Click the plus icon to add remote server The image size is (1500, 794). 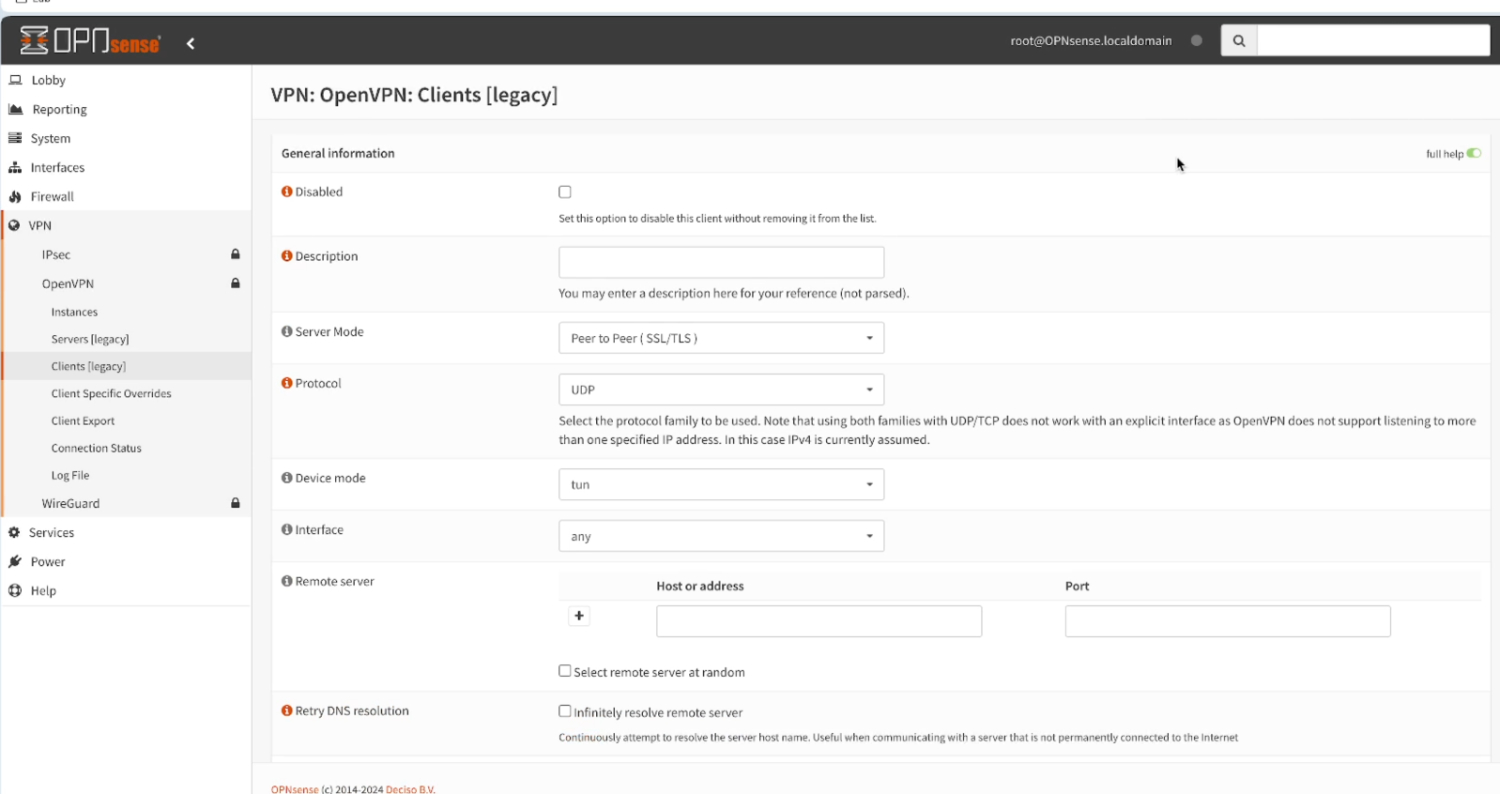[578, 616]
